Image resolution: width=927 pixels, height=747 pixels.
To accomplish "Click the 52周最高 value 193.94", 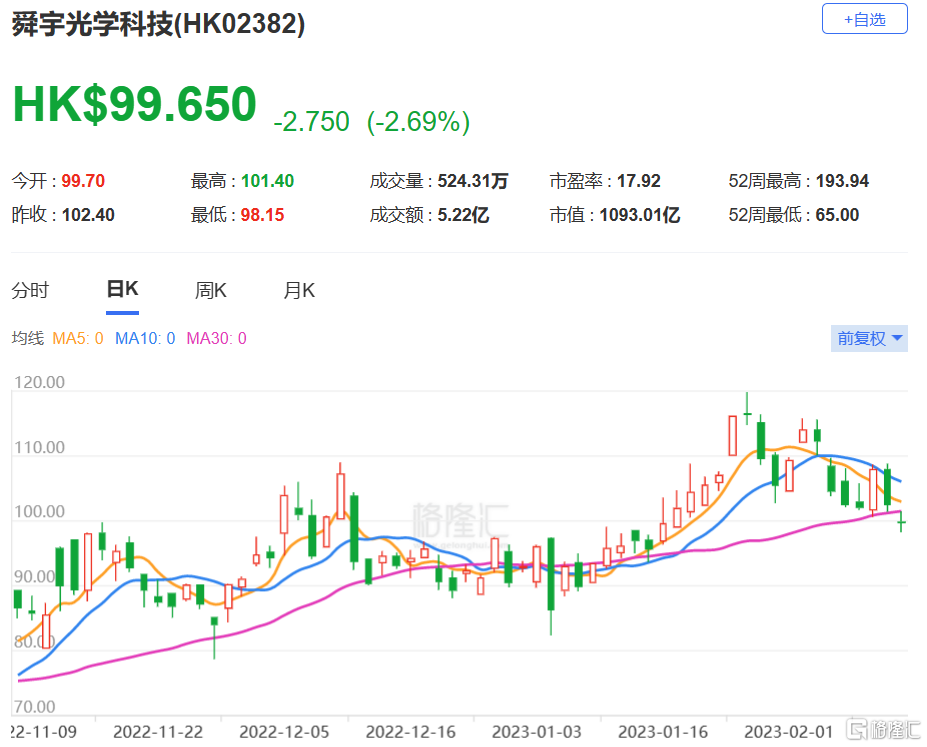I will pos(839,181).
